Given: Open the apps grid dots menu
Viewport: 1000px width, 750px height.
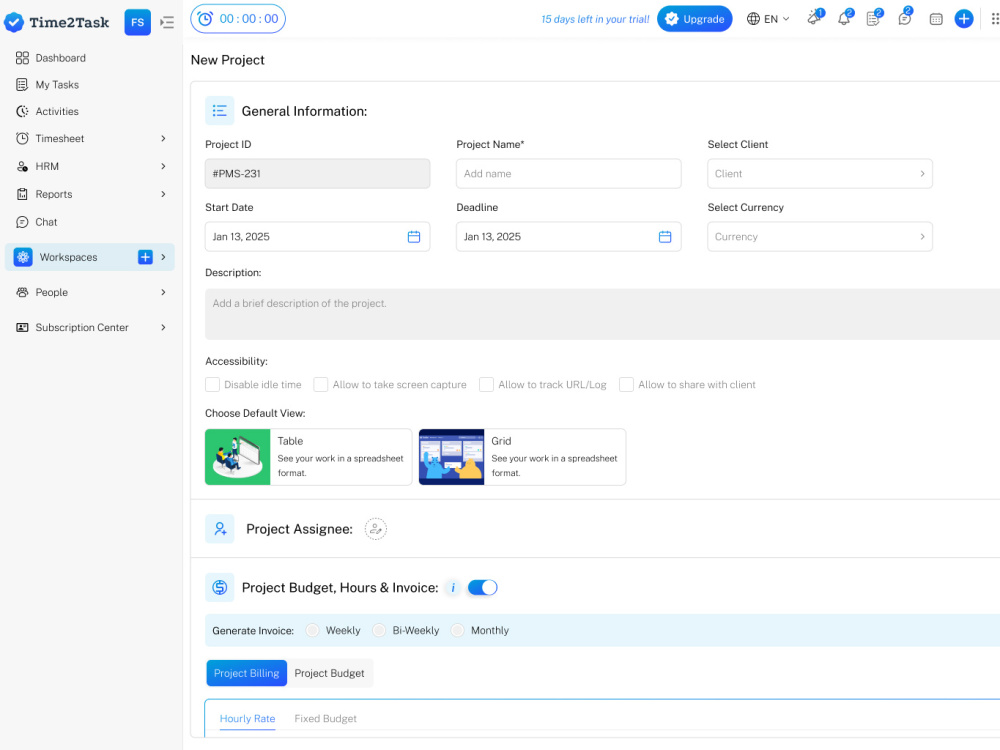Looking at the screenshot, I should coord(994,18).
